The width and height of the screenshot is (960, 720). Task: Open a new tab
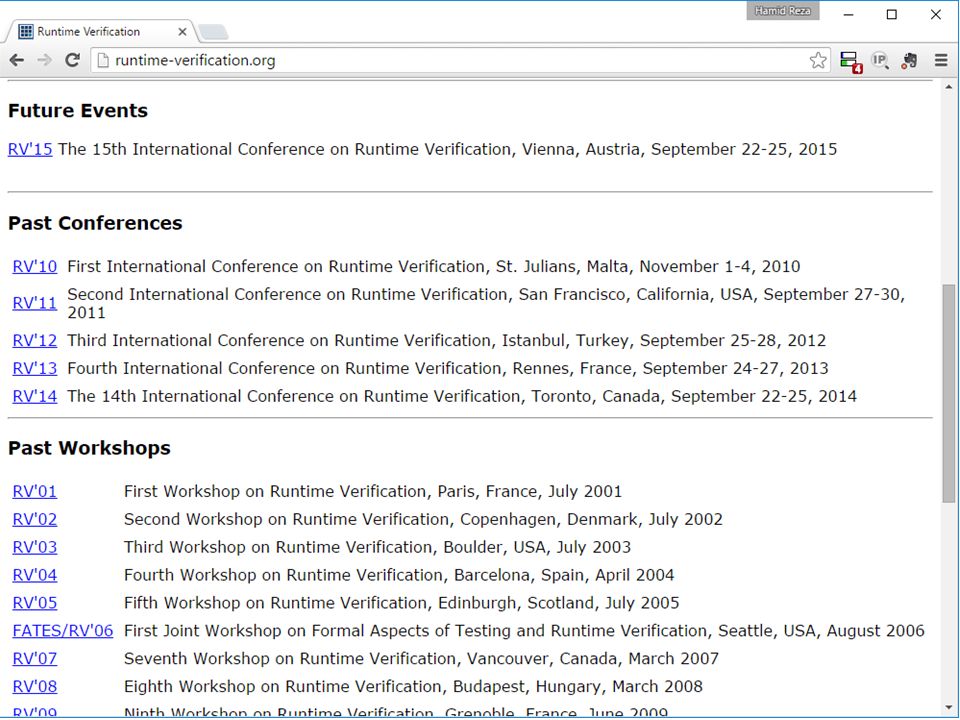tap(213, 32)
